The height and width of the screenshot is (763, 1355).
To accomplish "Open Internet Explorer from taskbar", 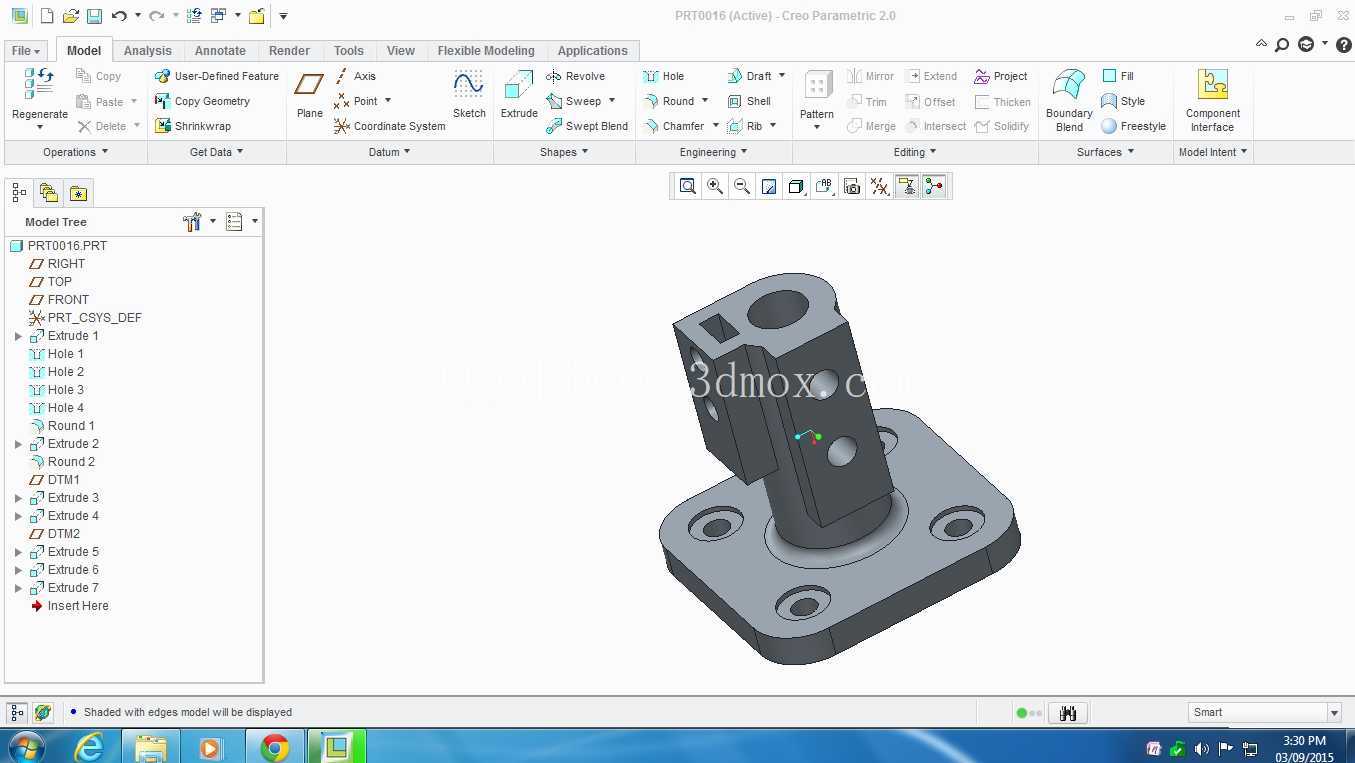I will pyautogui.click(x=90, y=747).
